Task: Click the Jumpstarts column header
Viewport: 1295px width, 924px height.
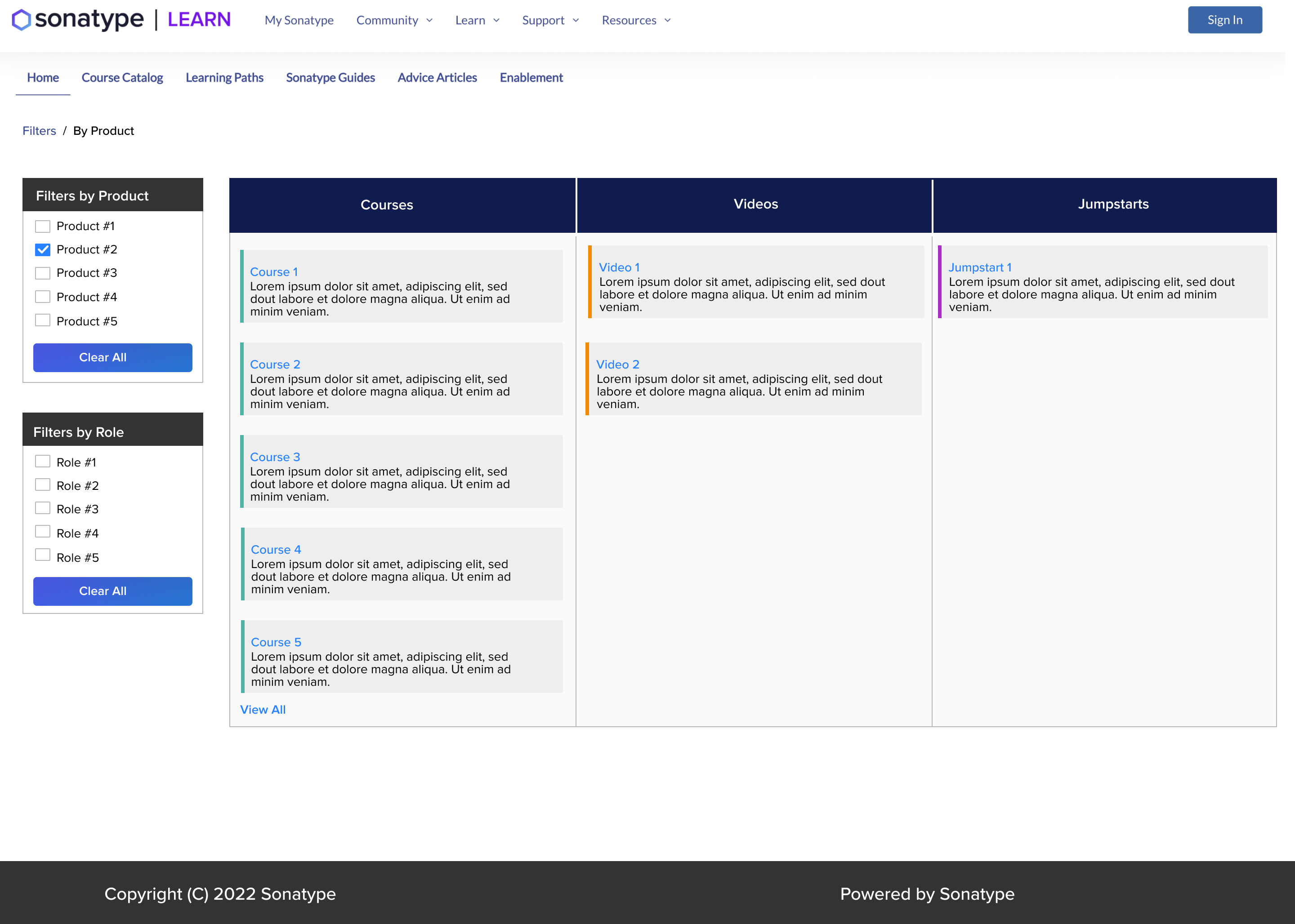Action: 1105,205
